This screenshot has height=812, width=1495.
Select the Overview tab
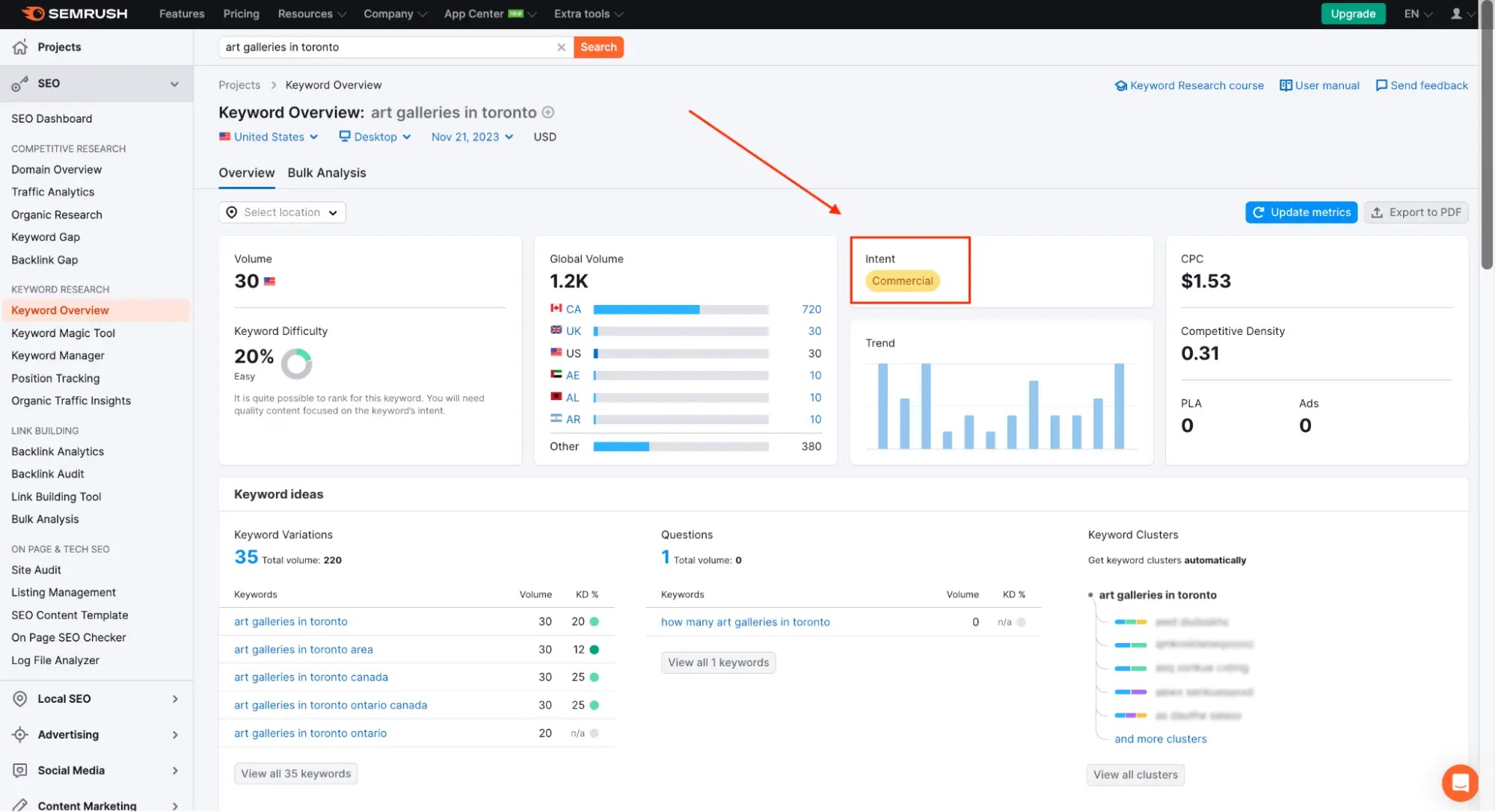[x=247, y=173]
